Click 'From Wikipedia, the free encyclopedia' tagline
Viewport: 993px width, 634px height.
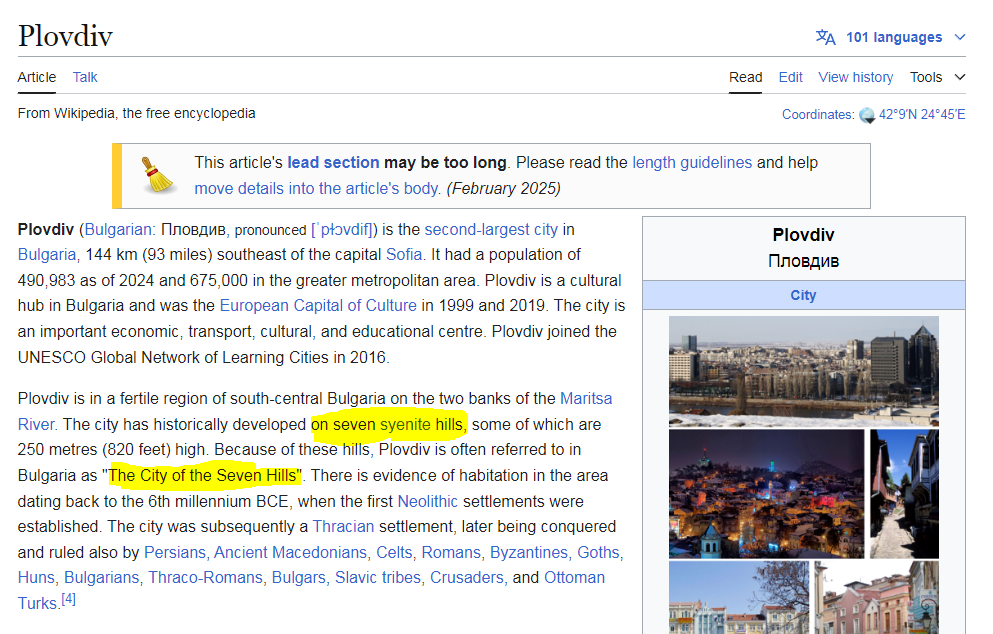tap(137, 113)
